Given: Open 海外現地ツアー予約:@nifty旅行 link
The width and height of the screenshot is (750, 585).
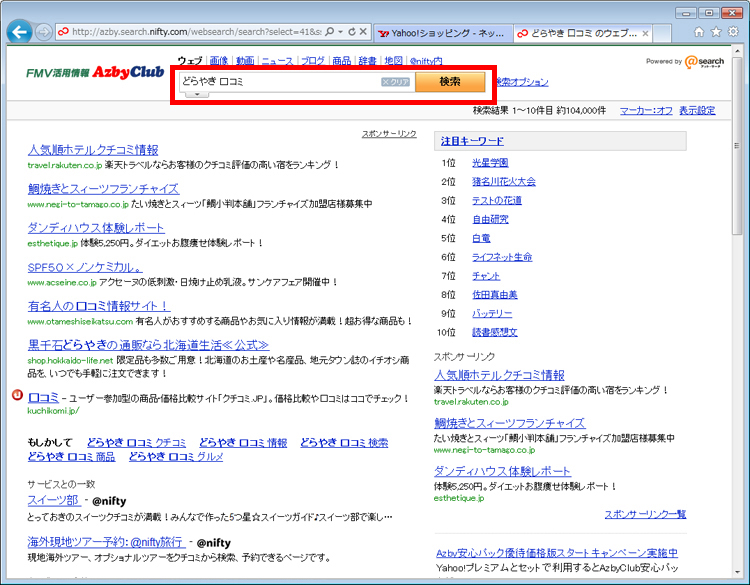Looking at the screenshot, I should pos(106,542).
